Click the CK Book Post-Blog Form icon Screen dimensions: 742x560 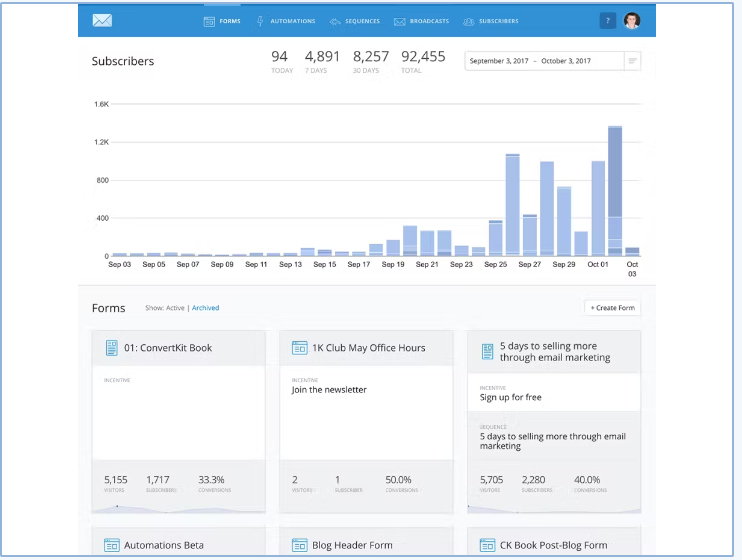click(x=487, y=545)
